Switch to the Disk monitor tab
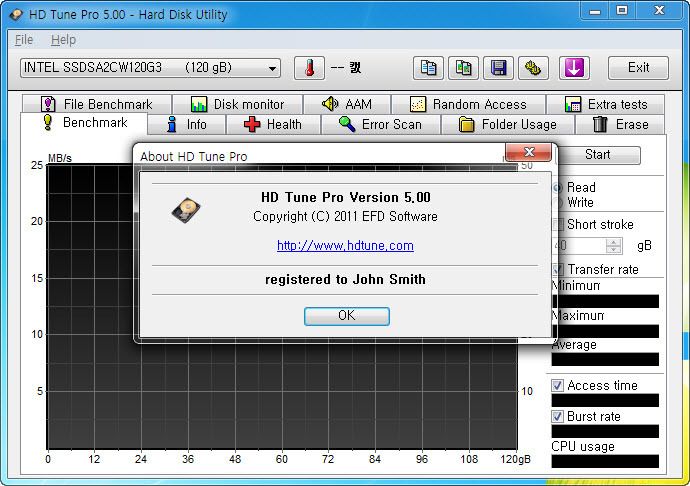The image size is (690, 486). (238, 104)
